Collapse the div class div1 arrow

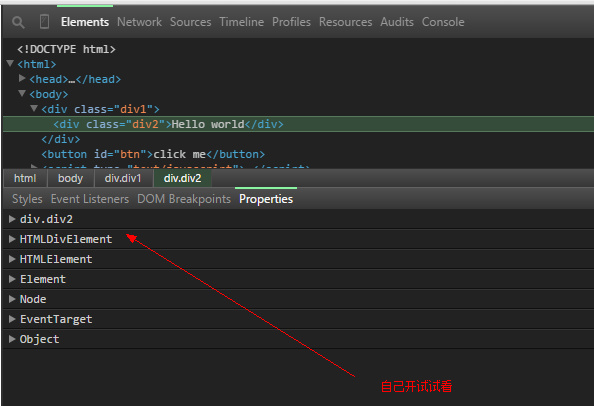(34, 108)
